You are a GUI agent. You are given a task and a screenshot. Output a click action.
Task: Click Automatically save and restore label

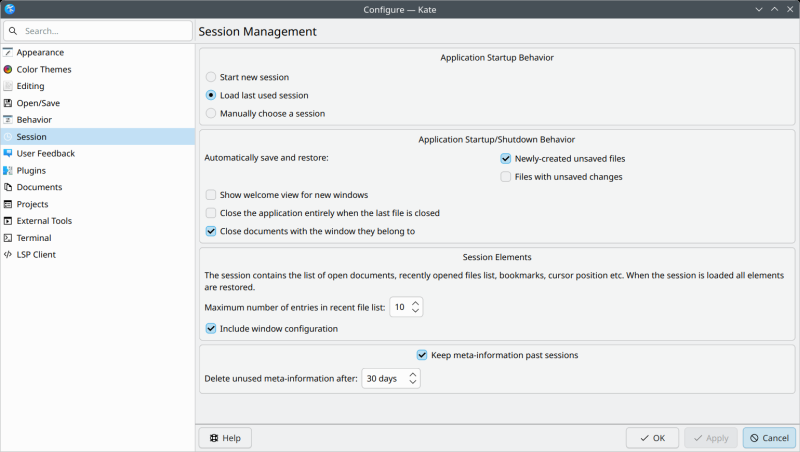click(x=267, y=158)
